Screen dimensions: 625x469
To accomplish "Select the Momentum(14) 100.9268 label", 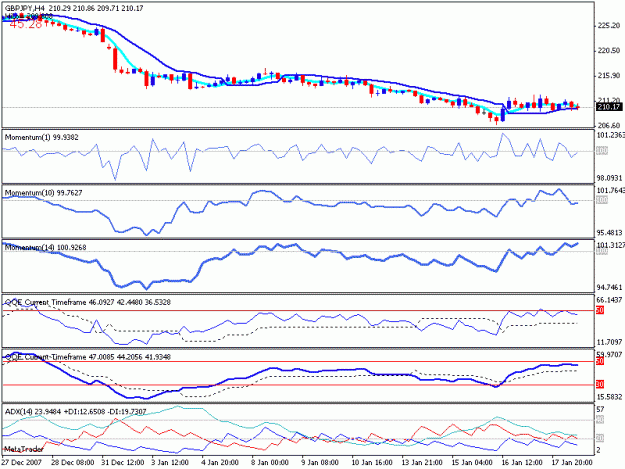I will [45, 247].
